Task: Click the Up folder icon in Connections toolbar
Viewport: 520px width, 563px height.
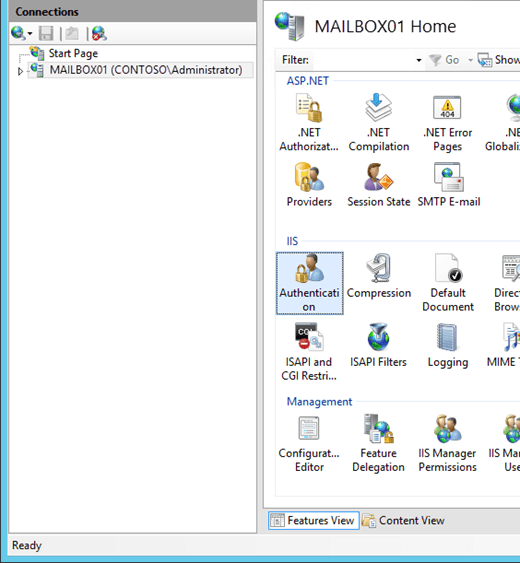Action: (72, 33)
